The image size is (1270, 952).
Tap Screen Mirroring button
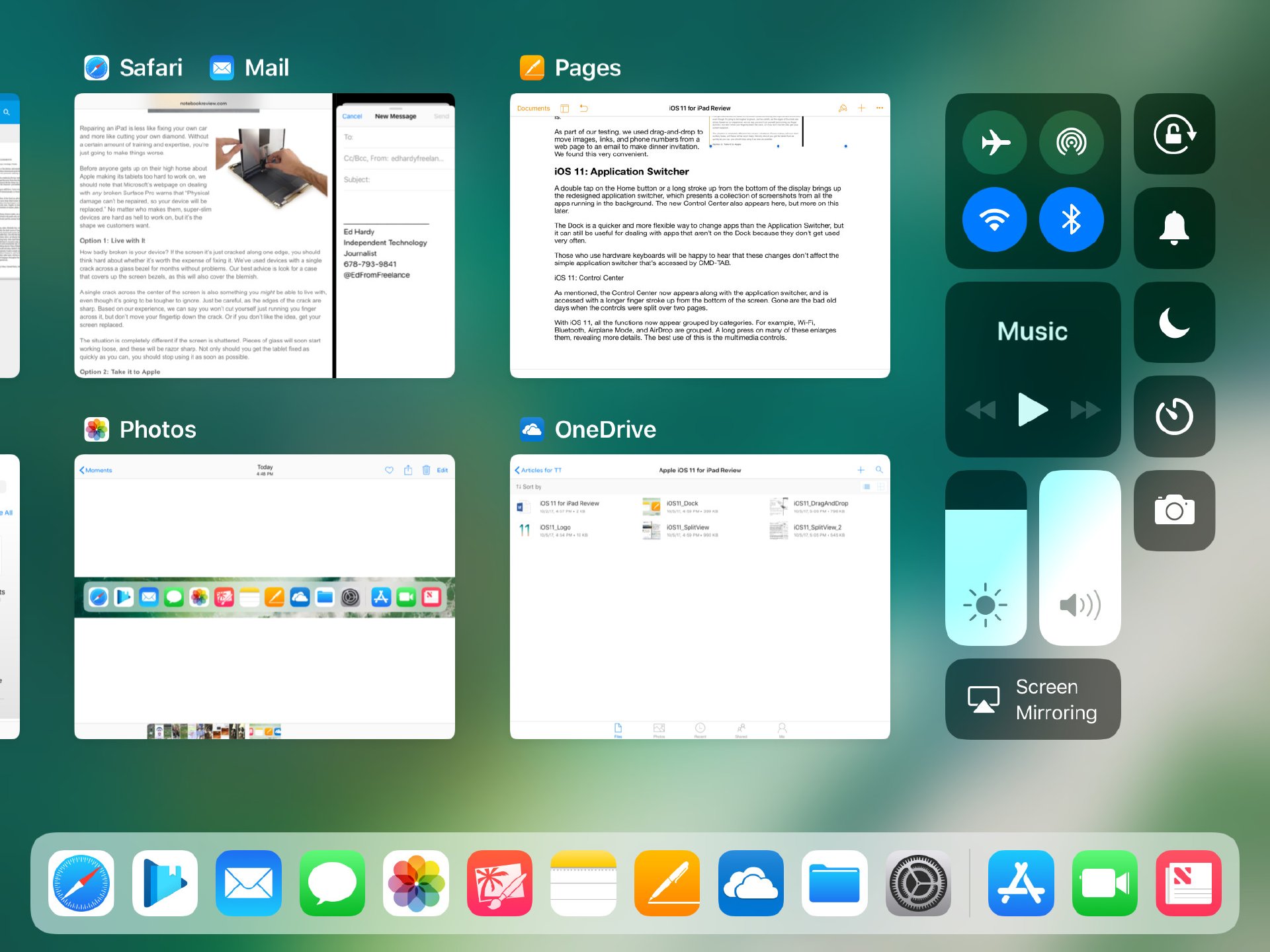[1033, 699]
